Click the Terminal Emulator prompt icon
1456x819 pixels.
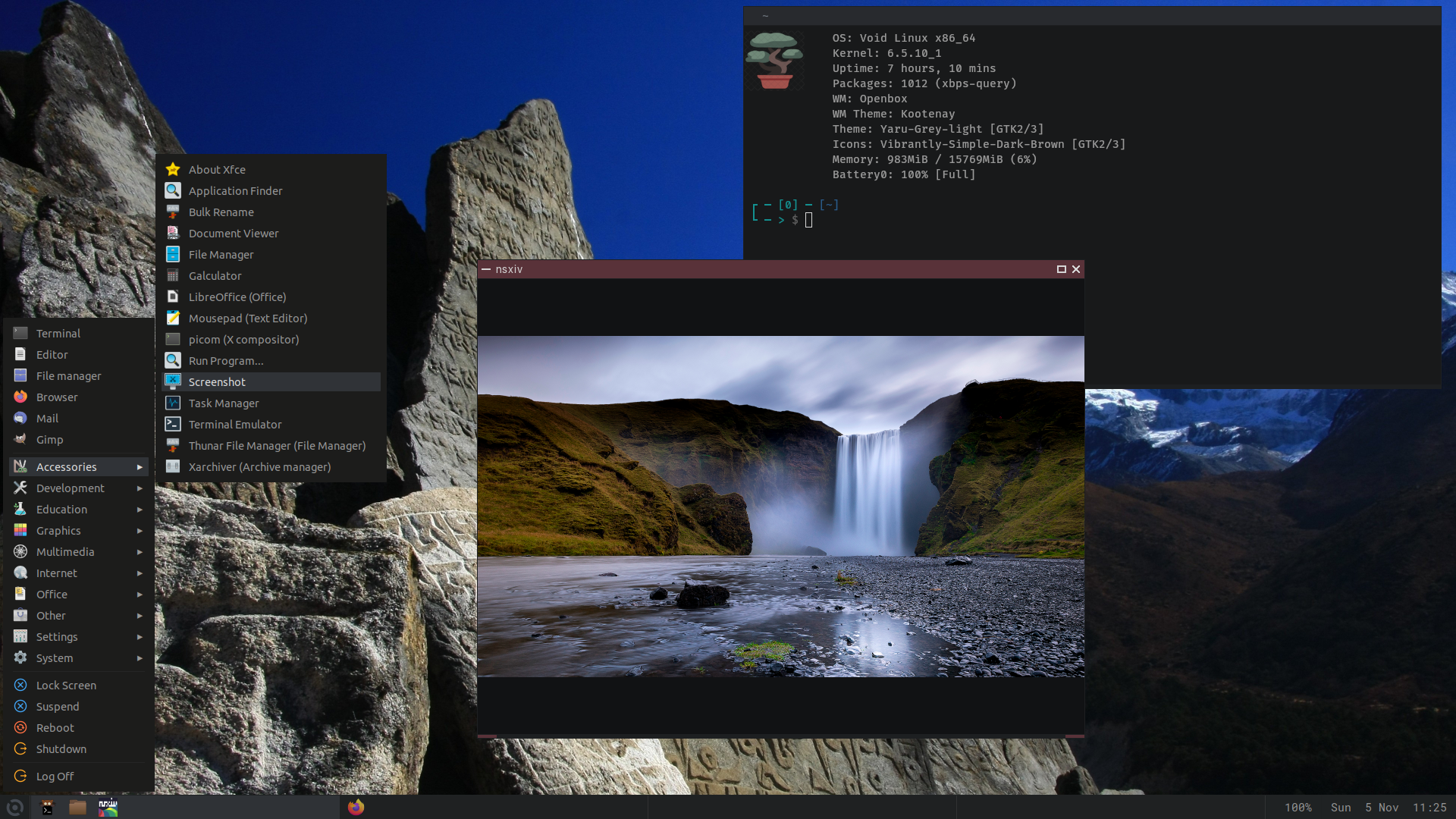(x=173, y=424)
